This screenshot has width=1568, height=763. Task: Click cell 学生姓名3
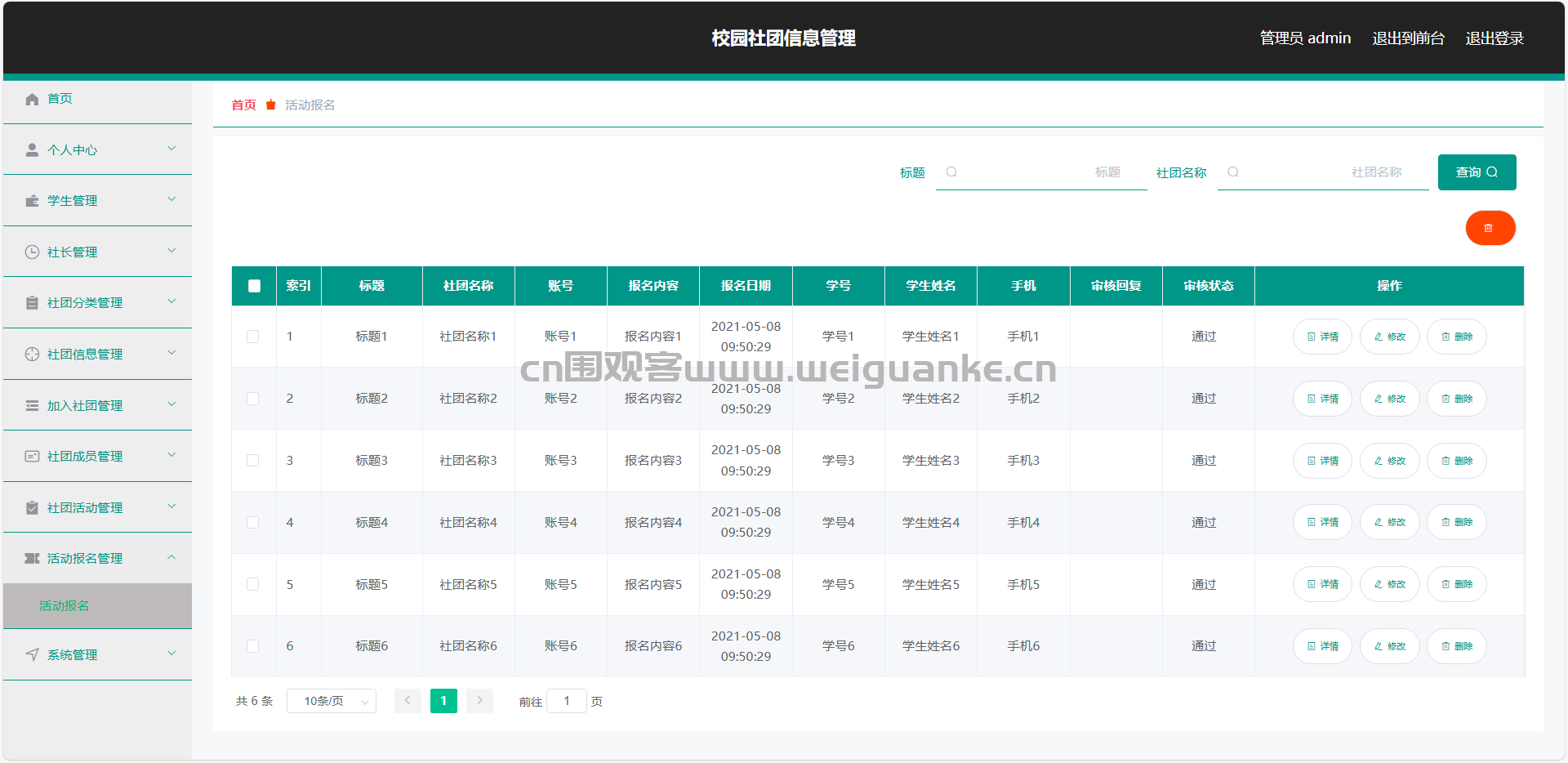pos(931,461)
